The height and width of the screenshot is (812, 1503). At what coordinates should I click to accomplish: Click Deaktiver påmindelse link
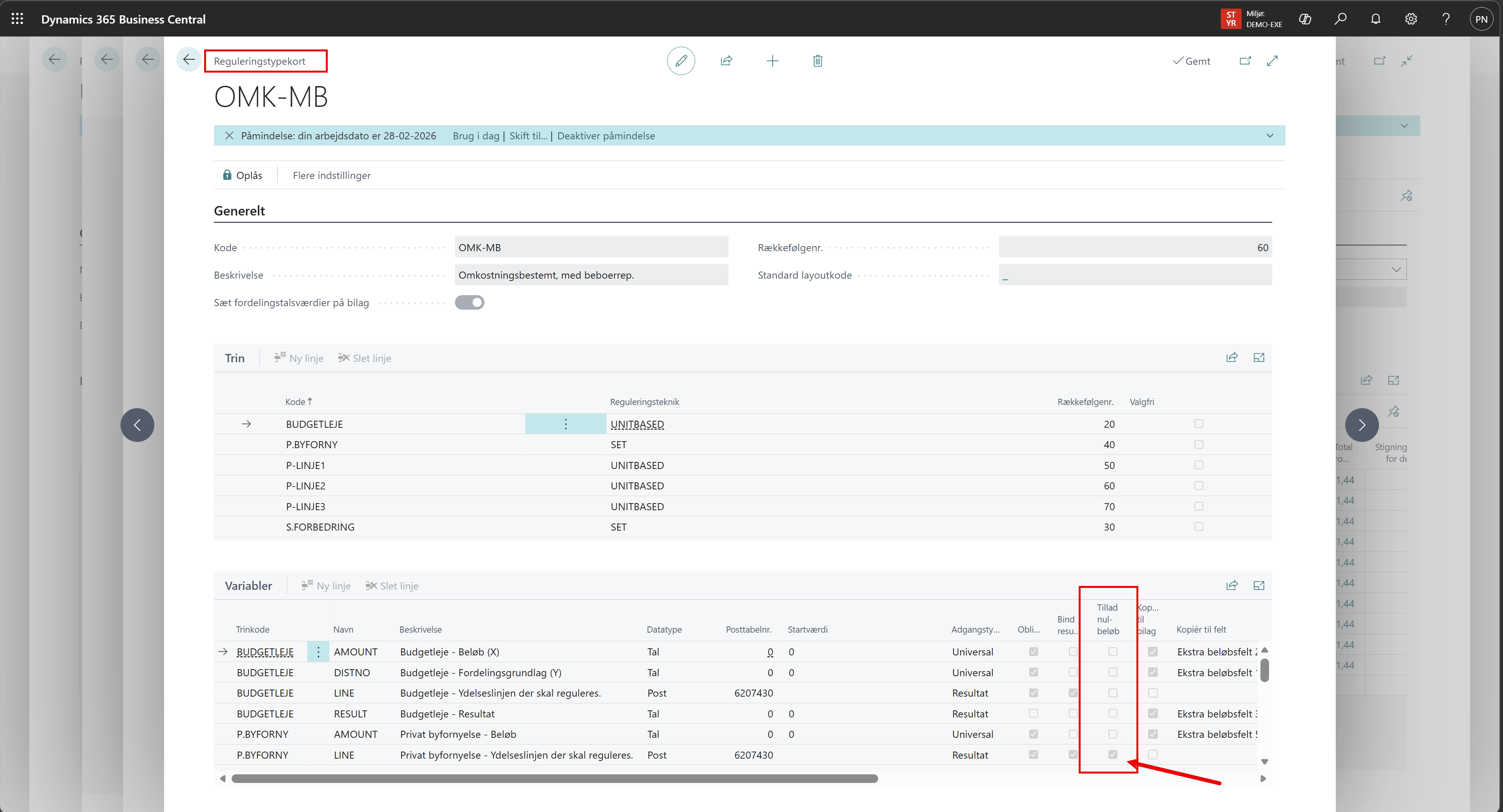[x=606, y=135]
